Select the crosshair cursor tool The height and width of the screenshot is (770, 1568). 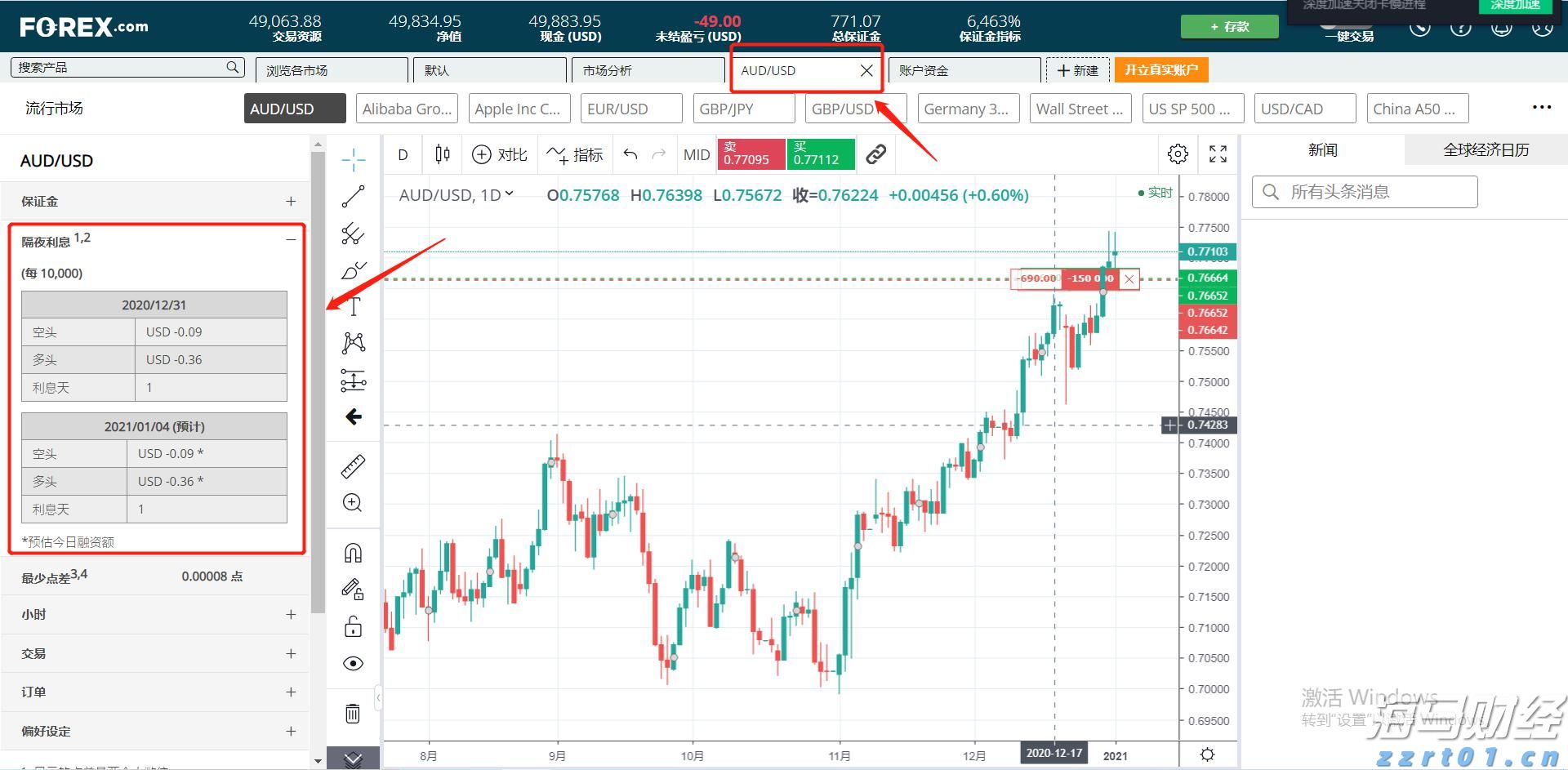pyautogui.click(x=353, y=159)
